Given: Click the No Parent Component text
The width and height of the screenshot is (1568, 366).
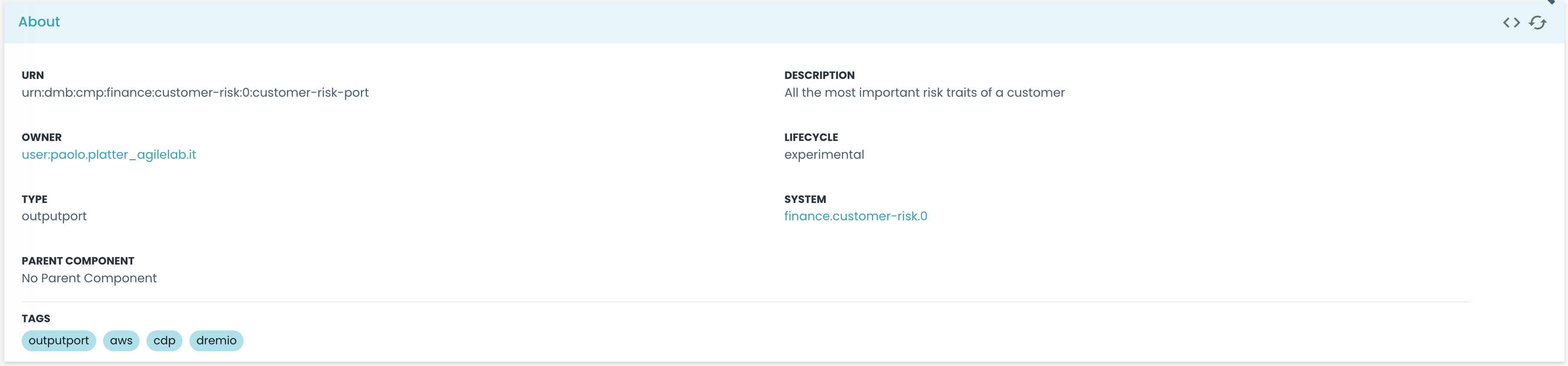Looking at the screenshot, I should pyautogui.click(x=89, y=278).
